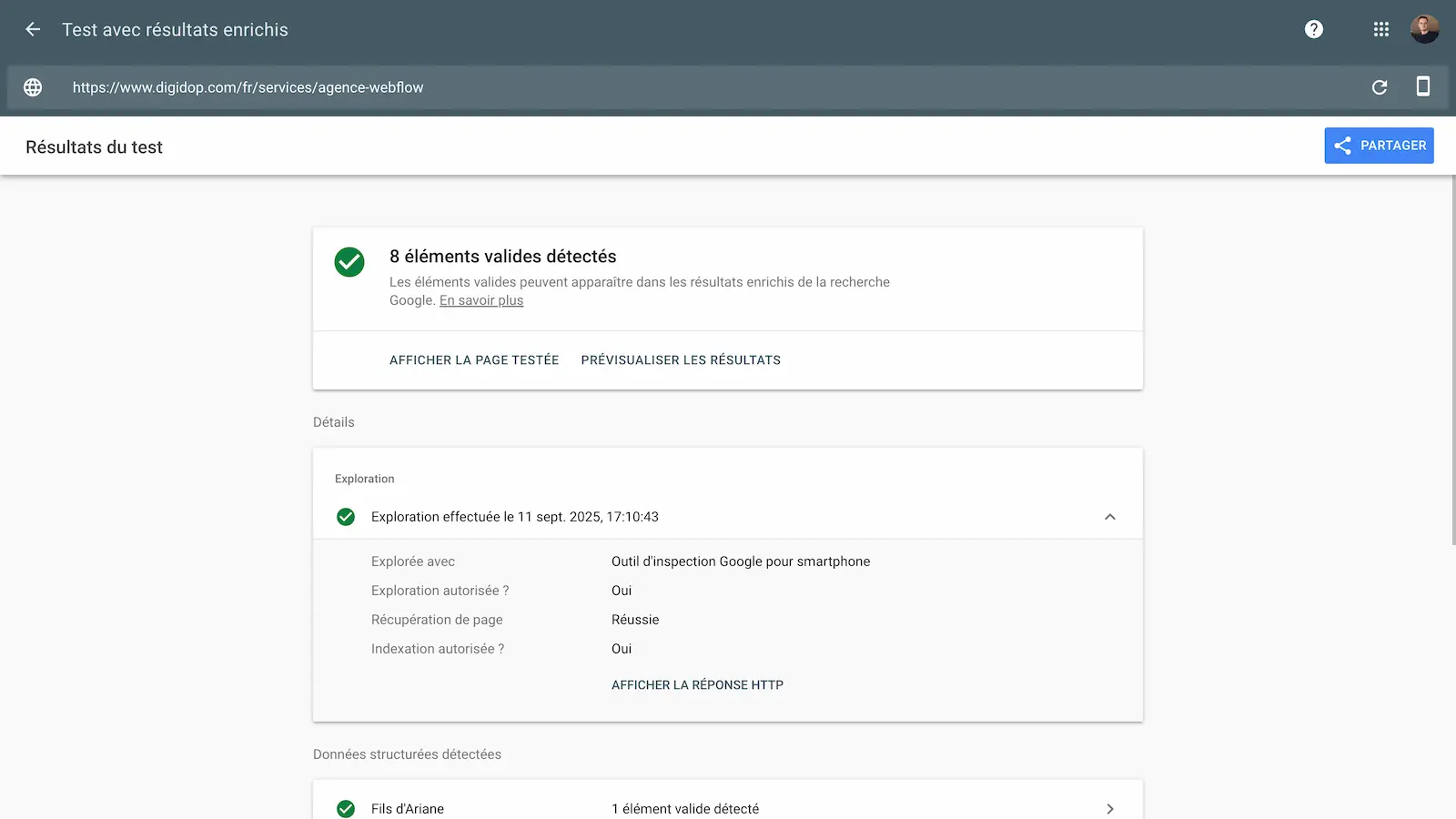Collapse the Exploration effectuée section
This screenshot has height=819, width=1456.
click(x=1109, y=517)
